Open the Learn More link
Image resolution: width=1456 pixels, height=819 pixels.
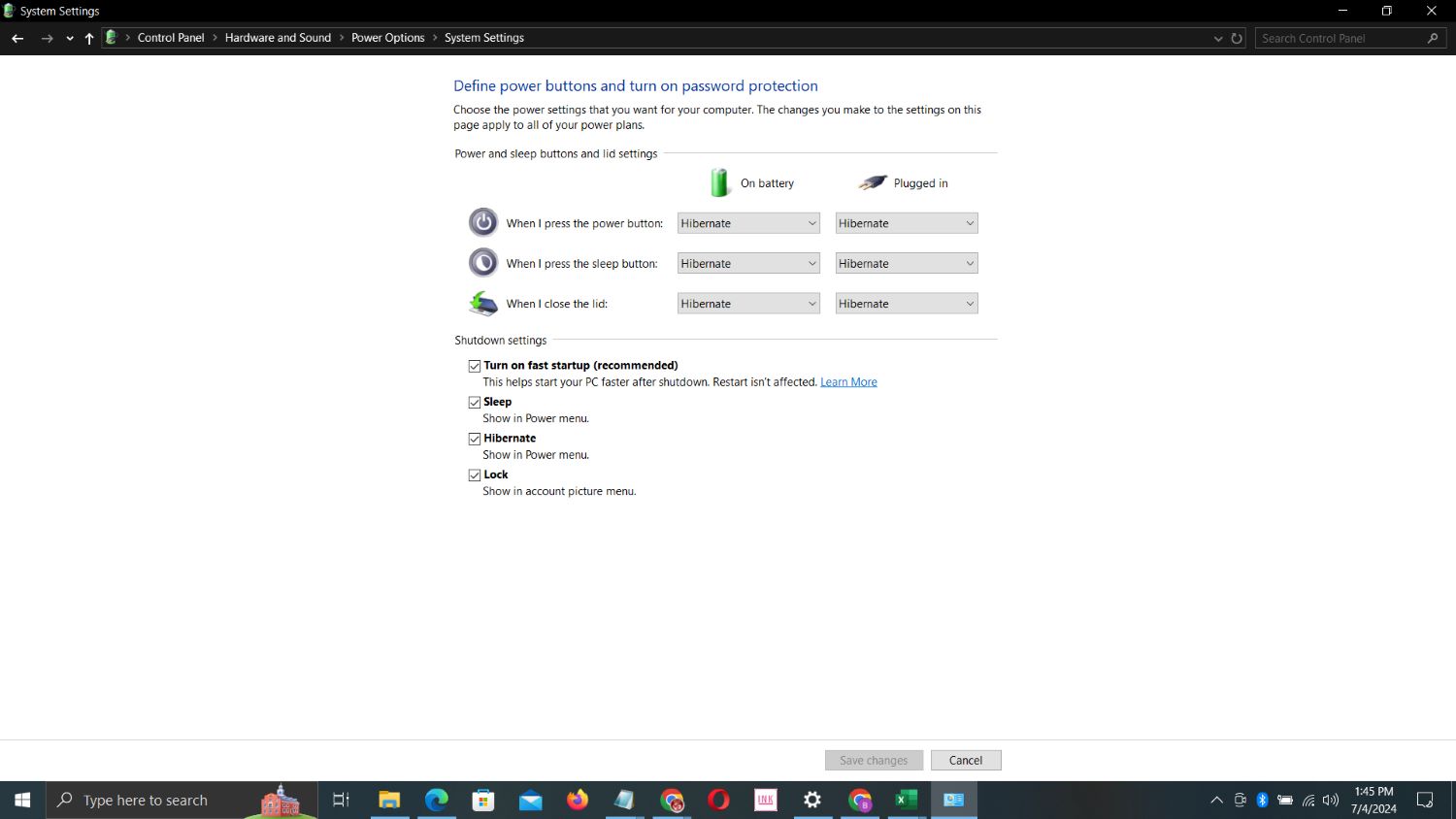(848, 382)
